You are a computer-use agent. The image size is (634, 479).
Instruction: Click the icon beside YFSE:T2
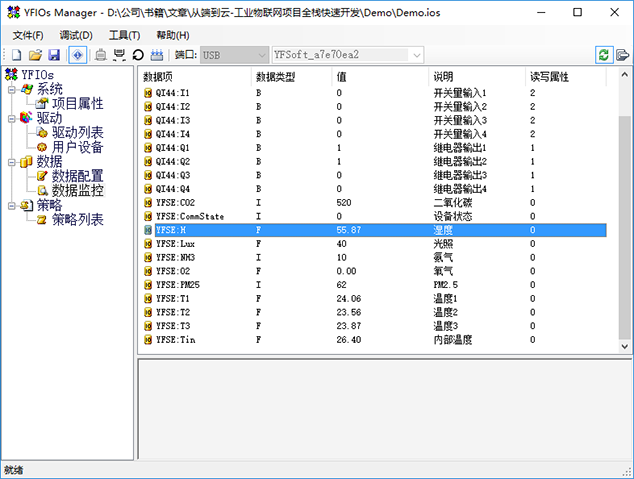coord(148,312)
